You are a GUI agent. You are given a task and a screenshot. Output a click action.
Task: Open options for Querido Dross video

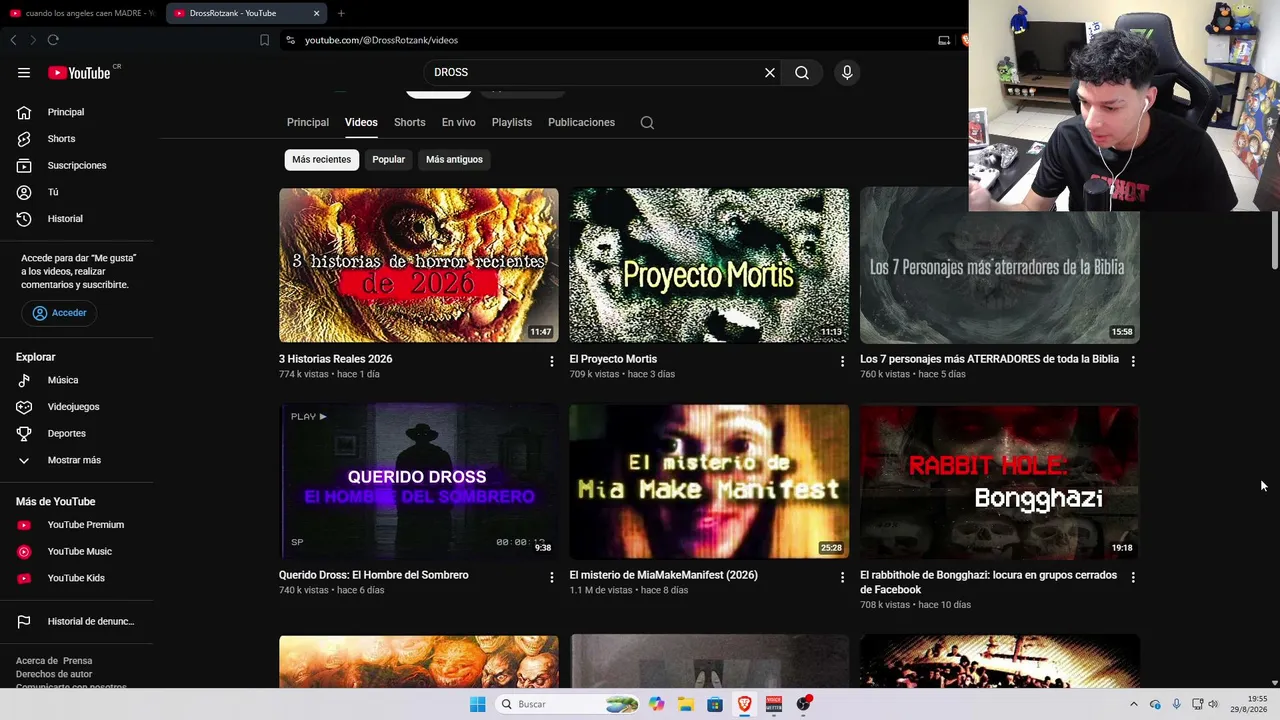pyautogui.click(x=552, y=577)
